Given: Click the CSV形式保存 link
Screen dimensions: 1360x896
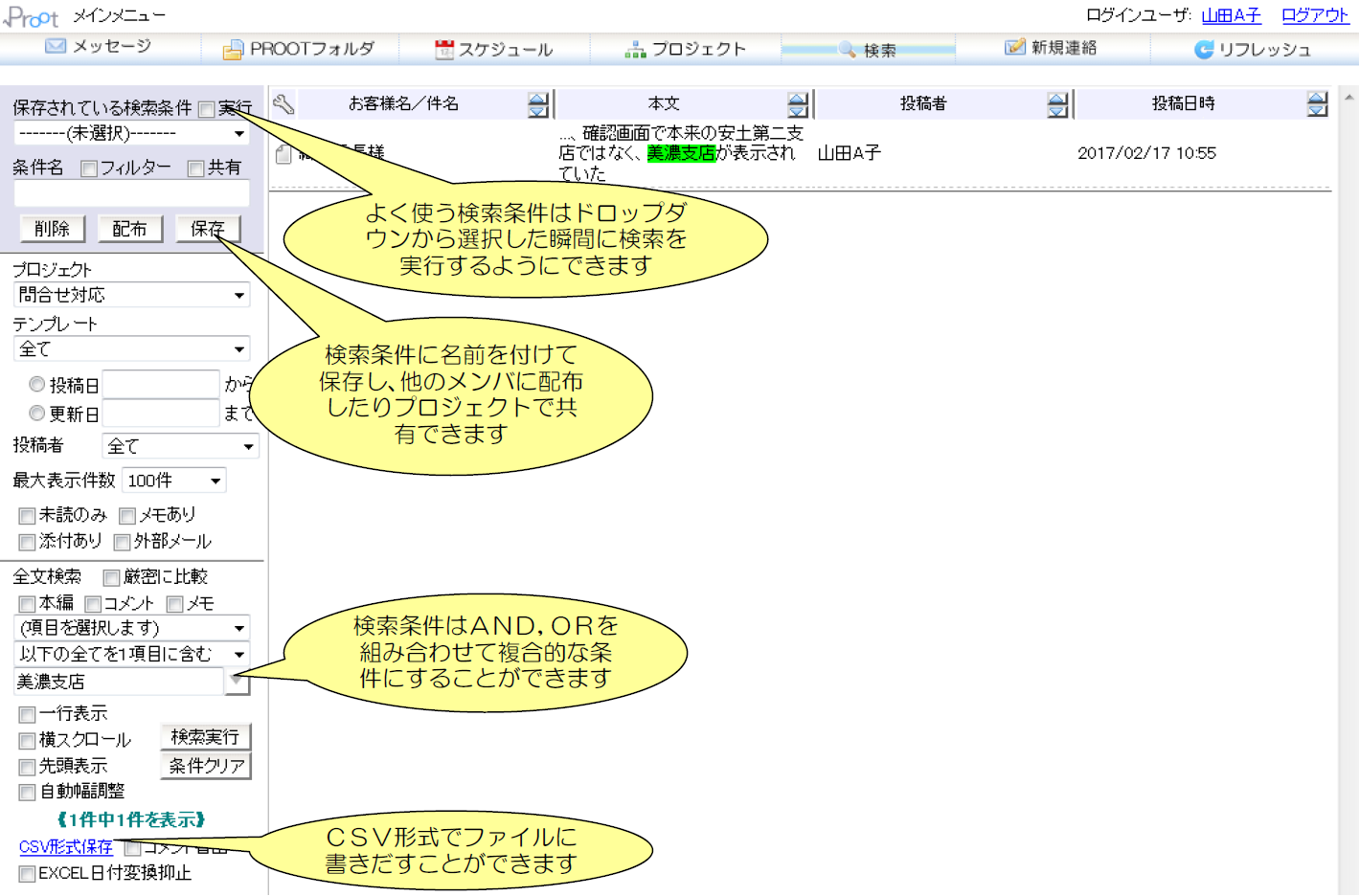Looking at the screenshot, I should point(66,847).
